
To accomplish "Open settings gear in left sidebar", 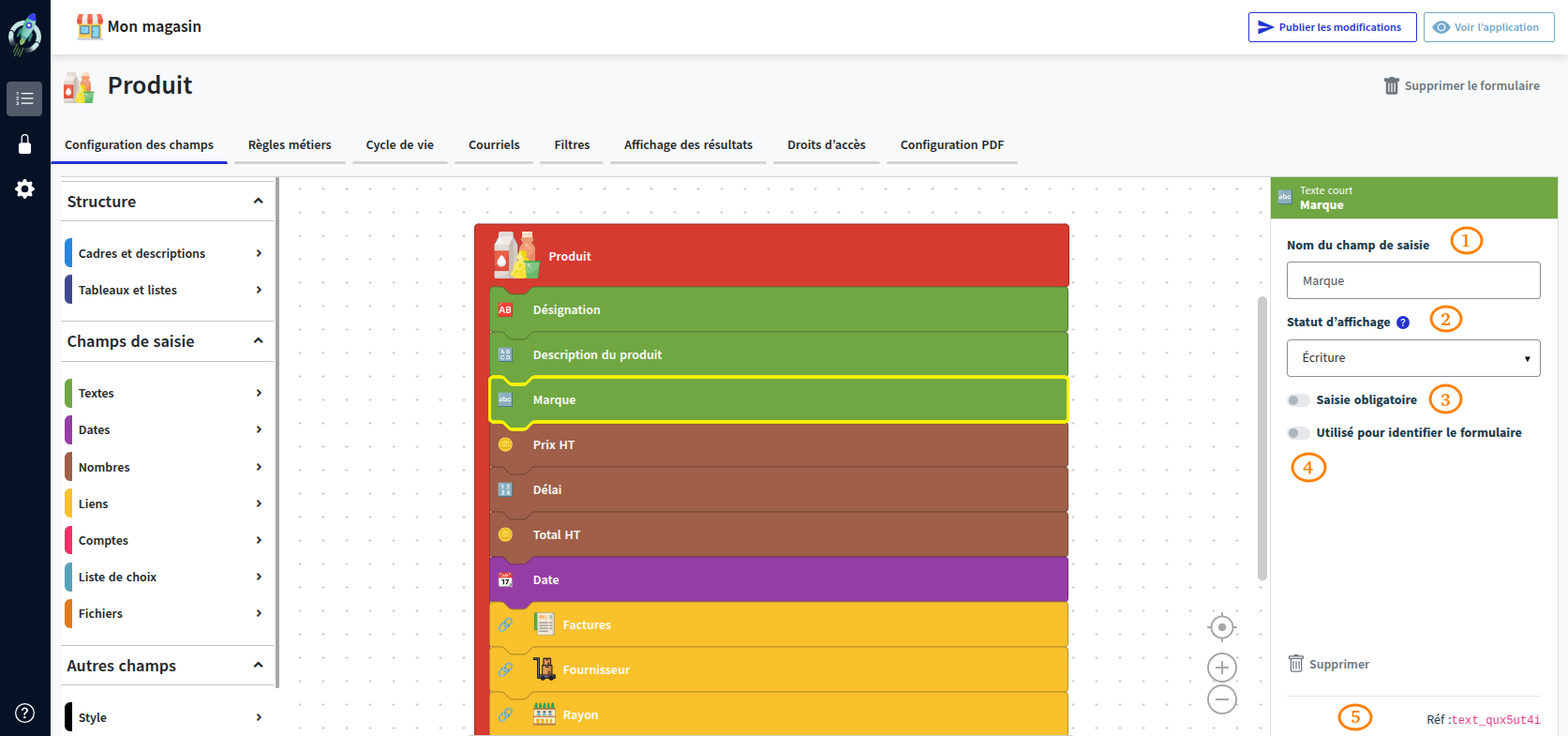I will coord(24,189).
